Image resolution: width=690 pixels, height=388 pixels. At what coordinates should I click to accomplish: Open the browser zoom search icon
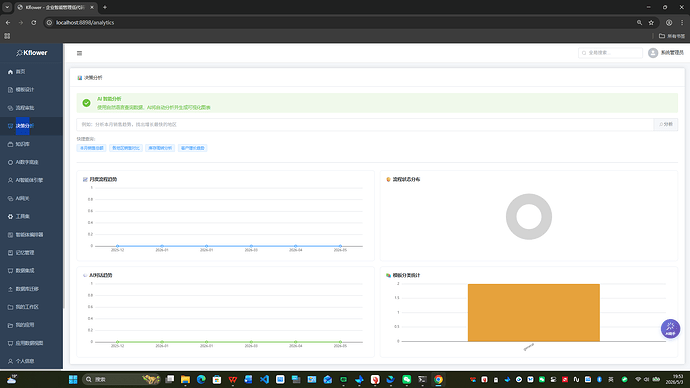coord(639,22)
